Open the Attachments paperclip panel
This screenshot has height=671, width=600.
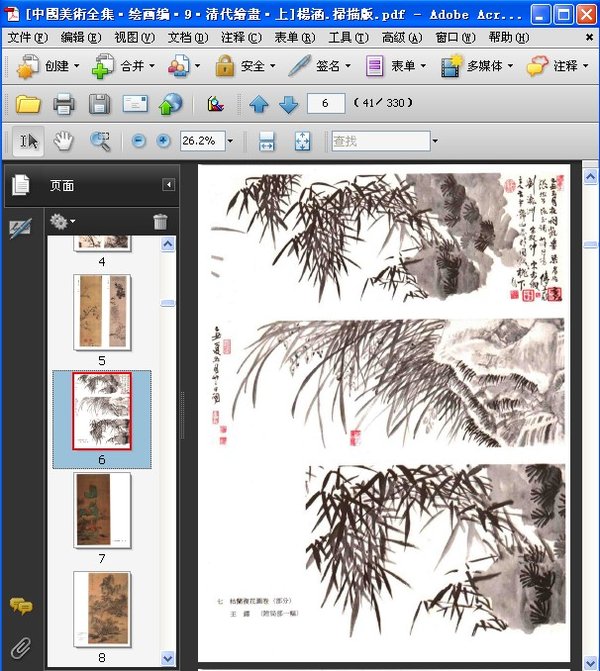pyautogui.click(x=21, y=648)
